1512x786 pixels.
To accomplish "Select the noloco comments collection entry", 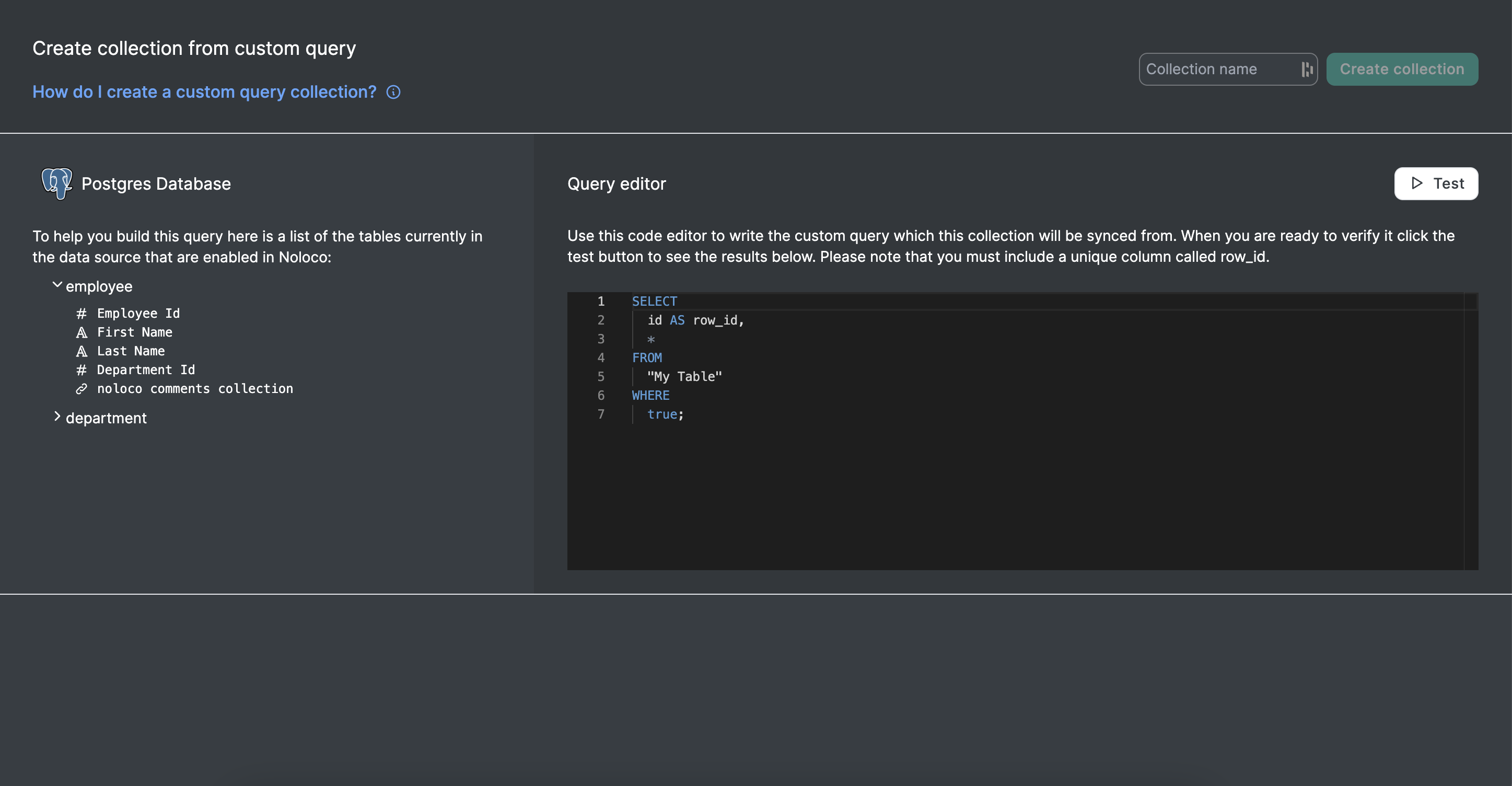I will (195, 389).
